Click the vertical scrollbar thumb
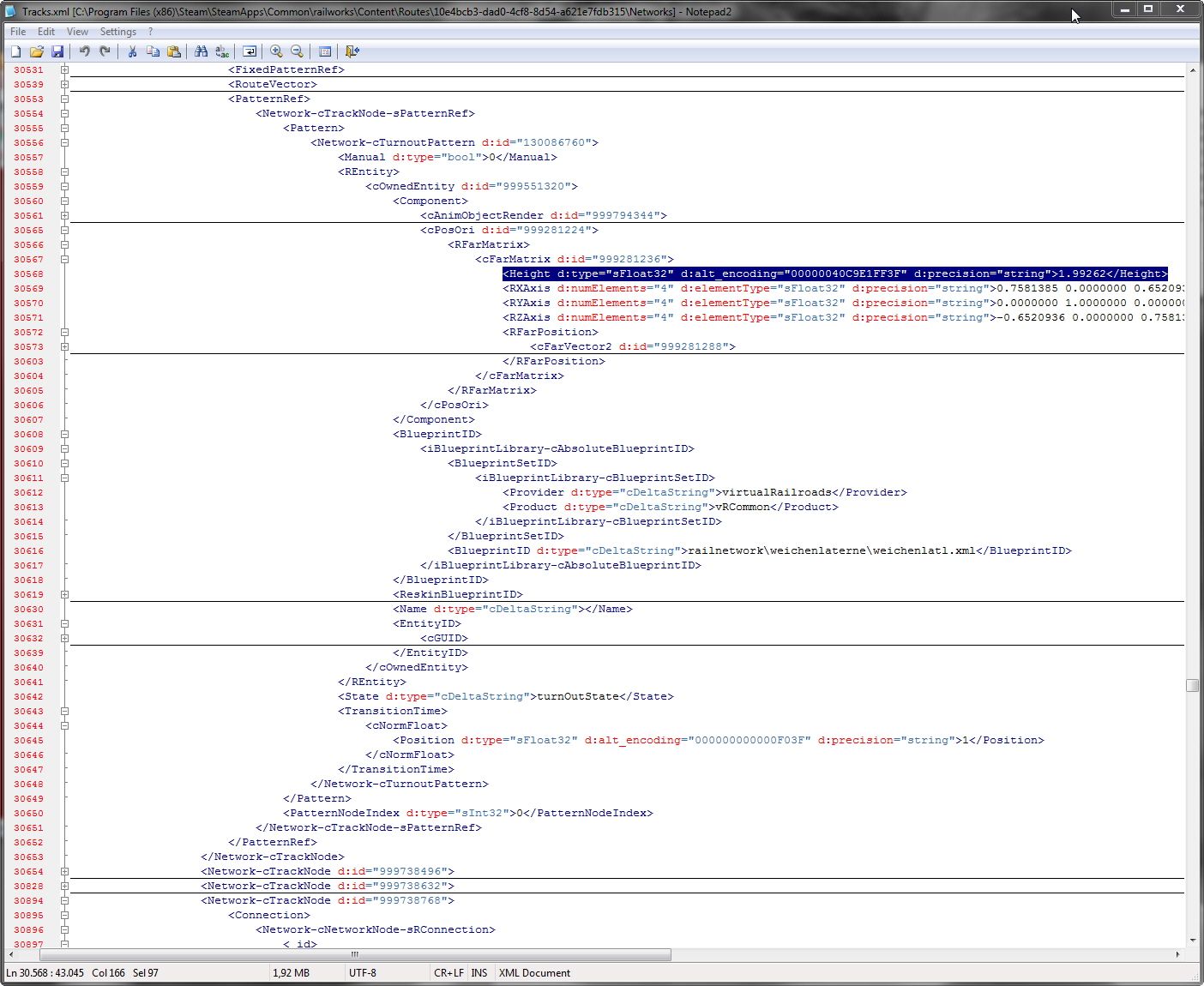Image resolution: width=1204 pixels, height=986 pixels. 1192,685
